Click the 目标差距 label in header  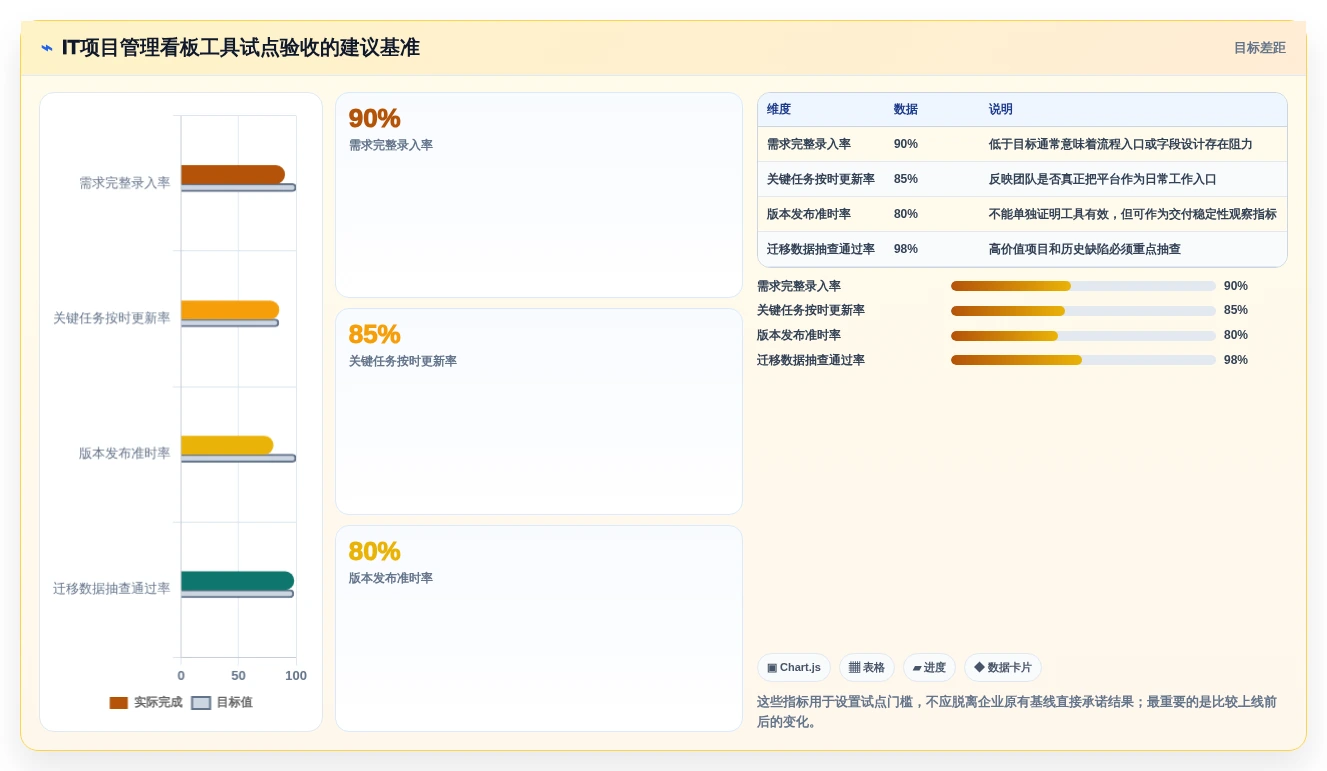click(x=1259, y=48)
